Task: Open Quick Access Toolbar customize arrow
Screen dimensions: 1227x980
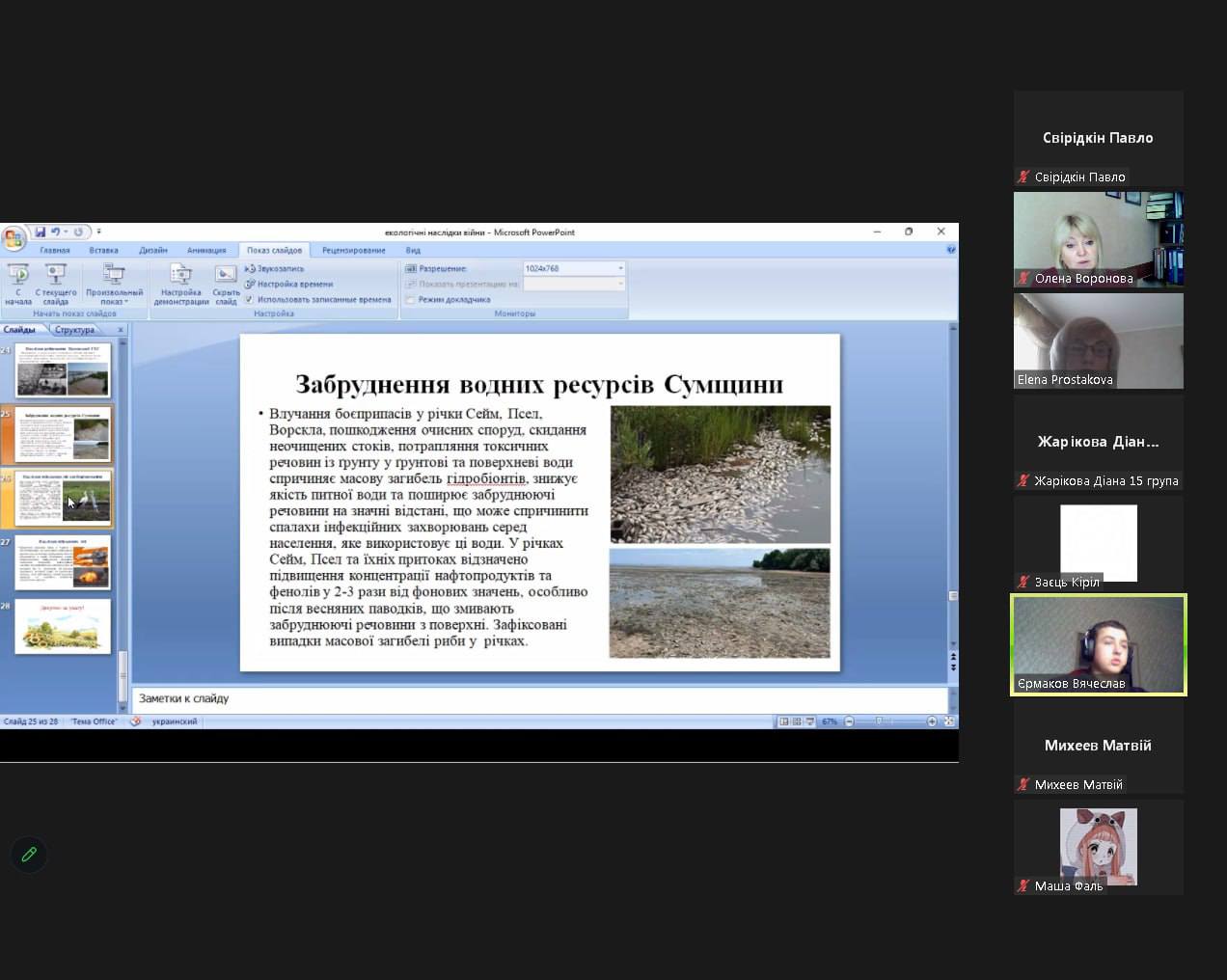Action: [98, 231]
